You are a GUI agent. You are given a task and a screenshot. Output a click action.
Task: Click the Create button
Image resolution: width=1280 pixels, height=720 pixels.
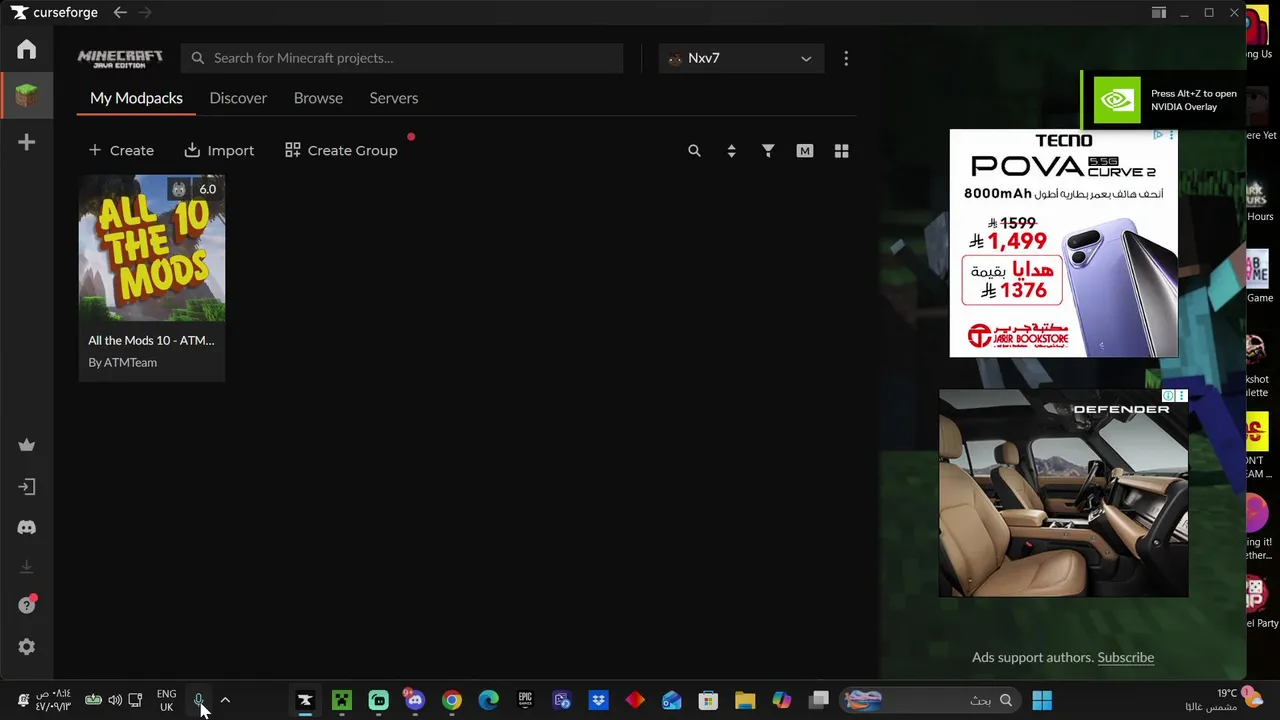[121, 151]
